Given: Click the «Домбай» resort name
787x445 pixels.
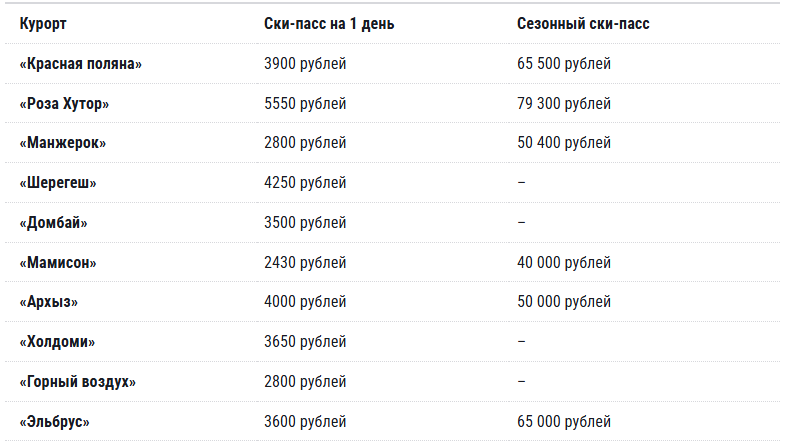Looking at the screenshot, I should coord(54,222).
